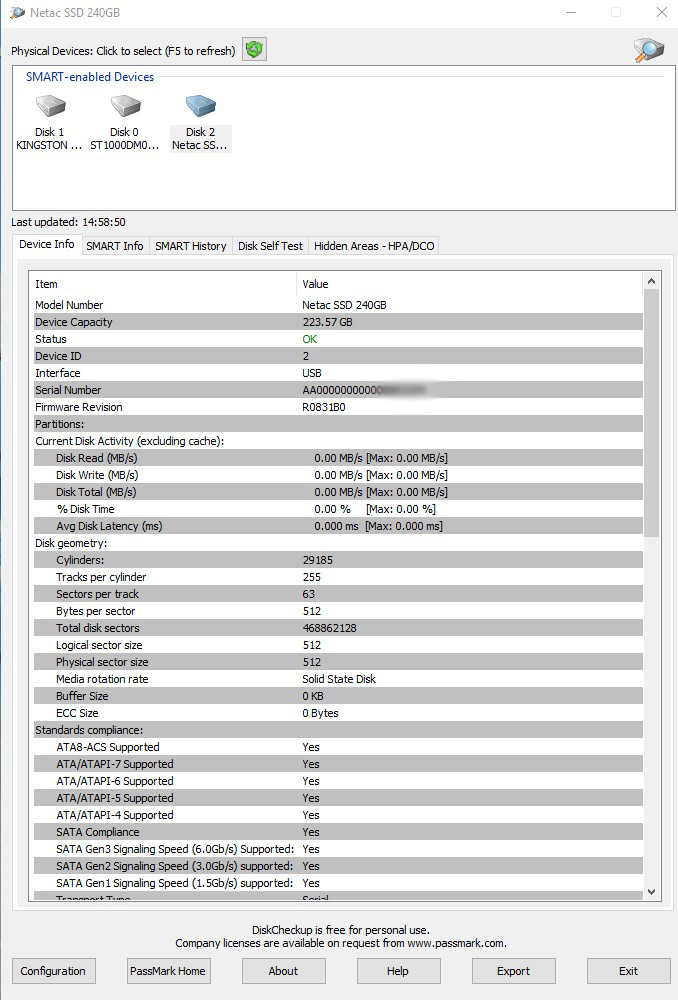The height and width of the screenshot is (1000, 678).
Task: Select SATA Gen3 Signaling Speed row
Action: pyautogui.click(x=336, y=849)
